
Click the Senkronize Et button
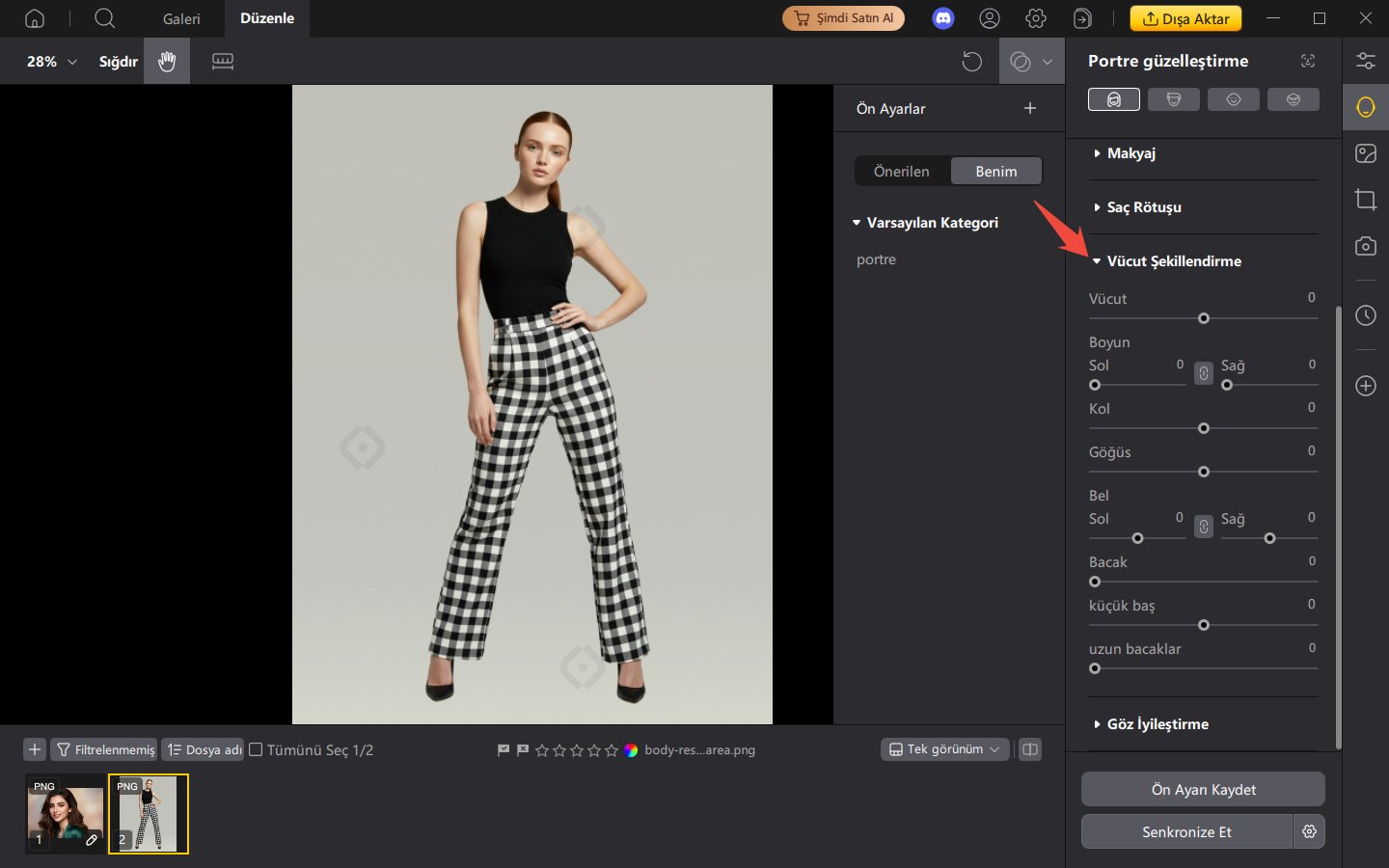pos(1186,831)
